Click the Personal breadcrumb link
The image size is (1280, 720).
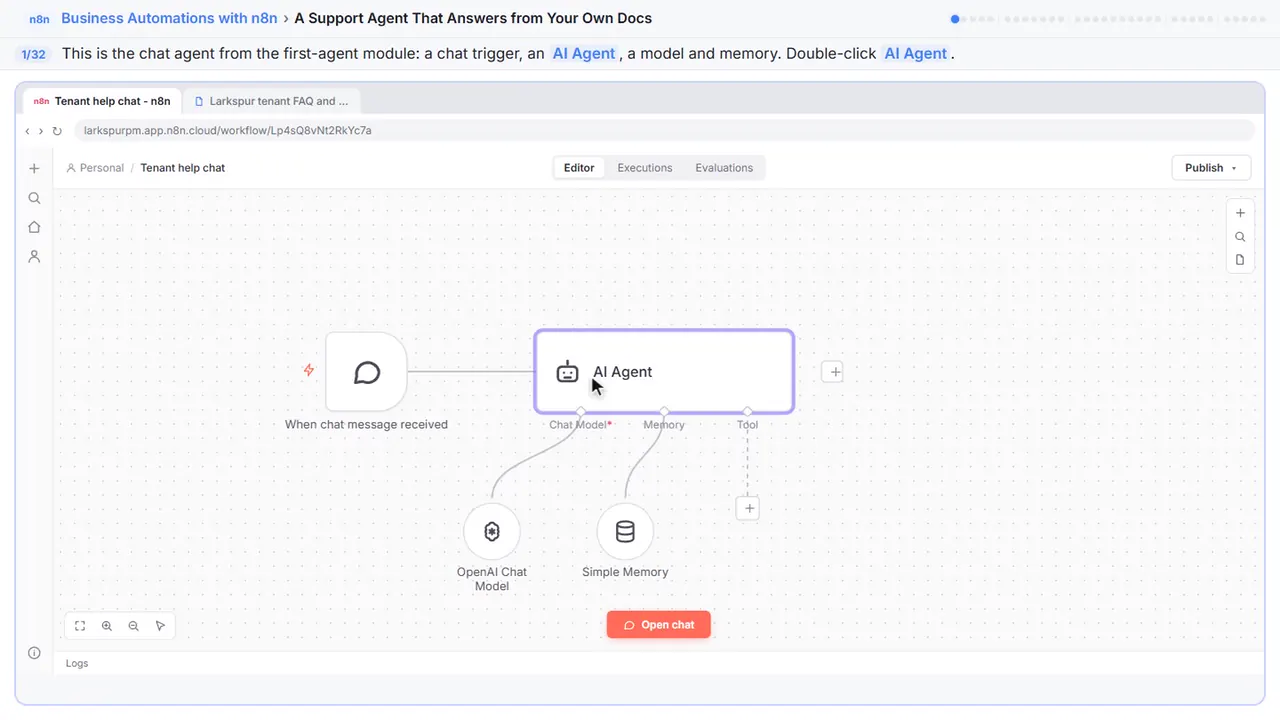point(95,168)
